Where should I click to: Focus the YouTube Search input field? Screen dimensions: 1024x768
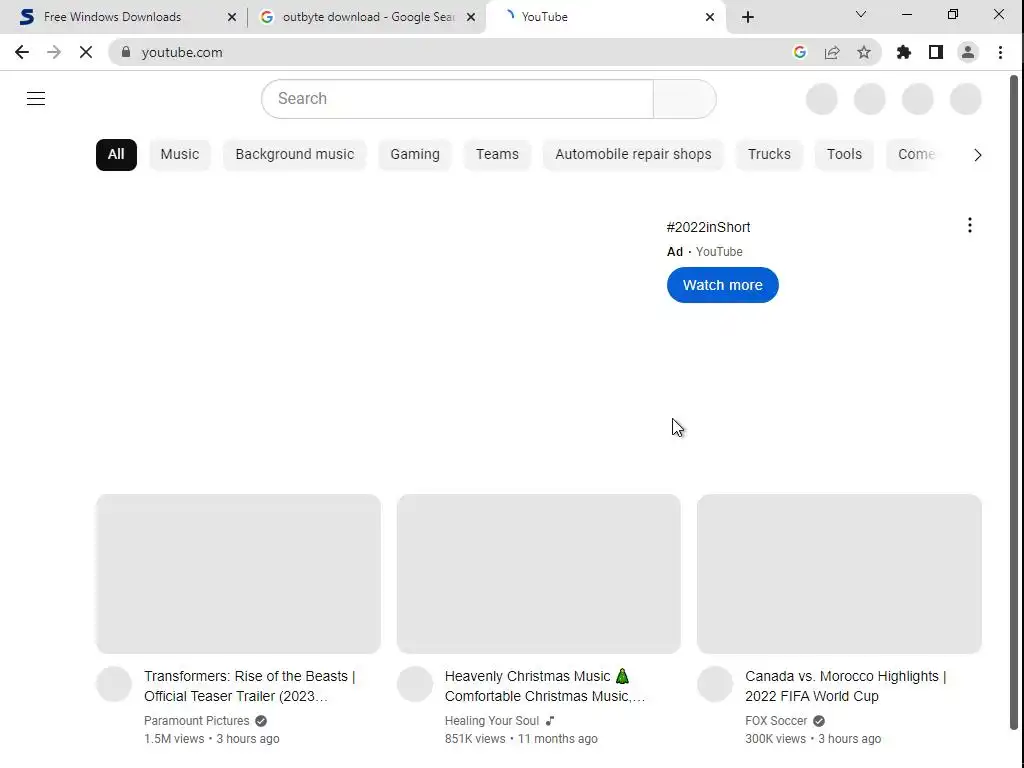tap(457, 99)
